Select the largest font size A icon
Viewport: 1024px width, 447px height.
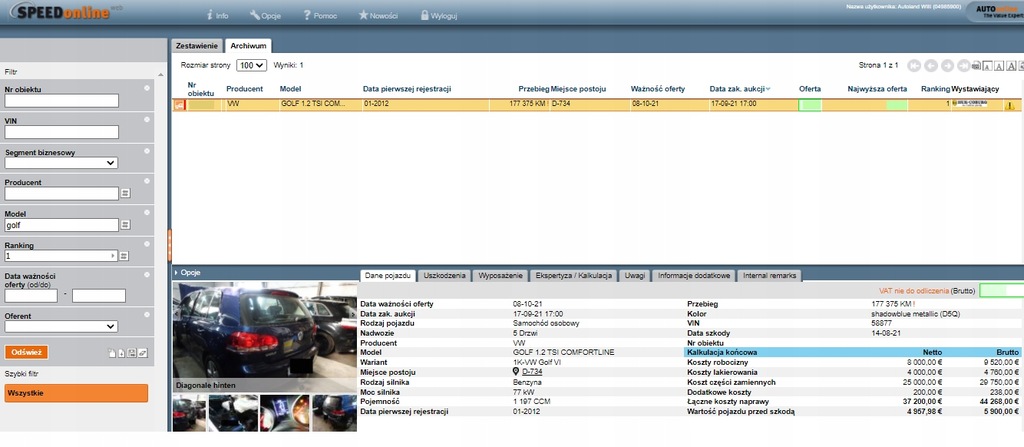pyautogui.click(x=1011, y=65)
